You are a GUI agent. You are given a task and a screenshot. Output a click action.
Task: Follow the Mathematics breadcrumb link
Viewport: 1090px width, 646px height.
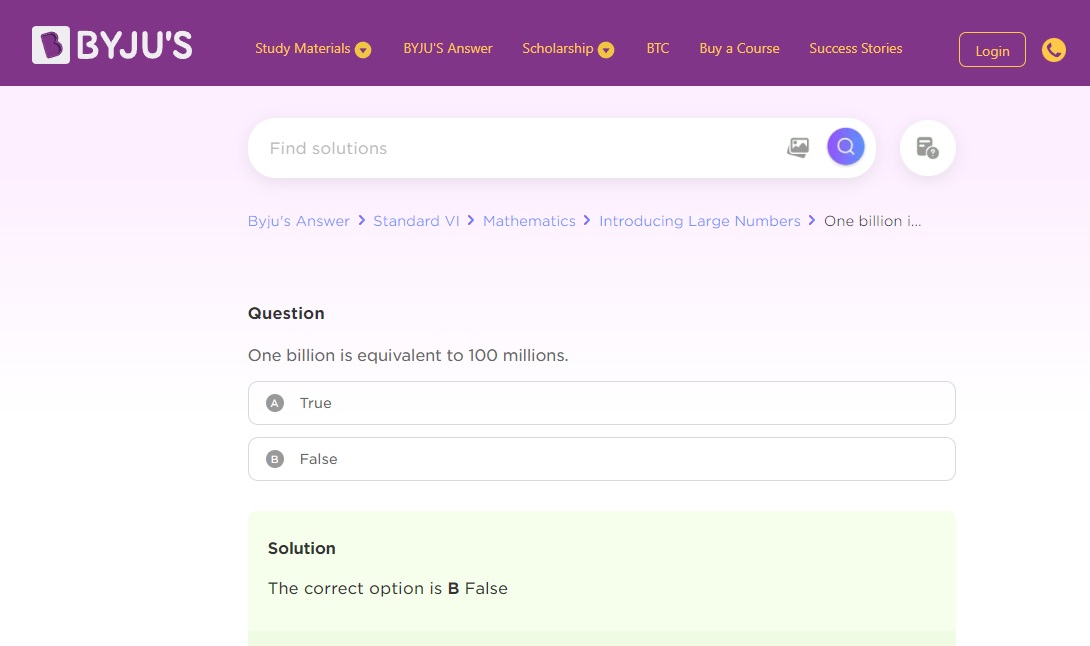click(x=529, y=221)
